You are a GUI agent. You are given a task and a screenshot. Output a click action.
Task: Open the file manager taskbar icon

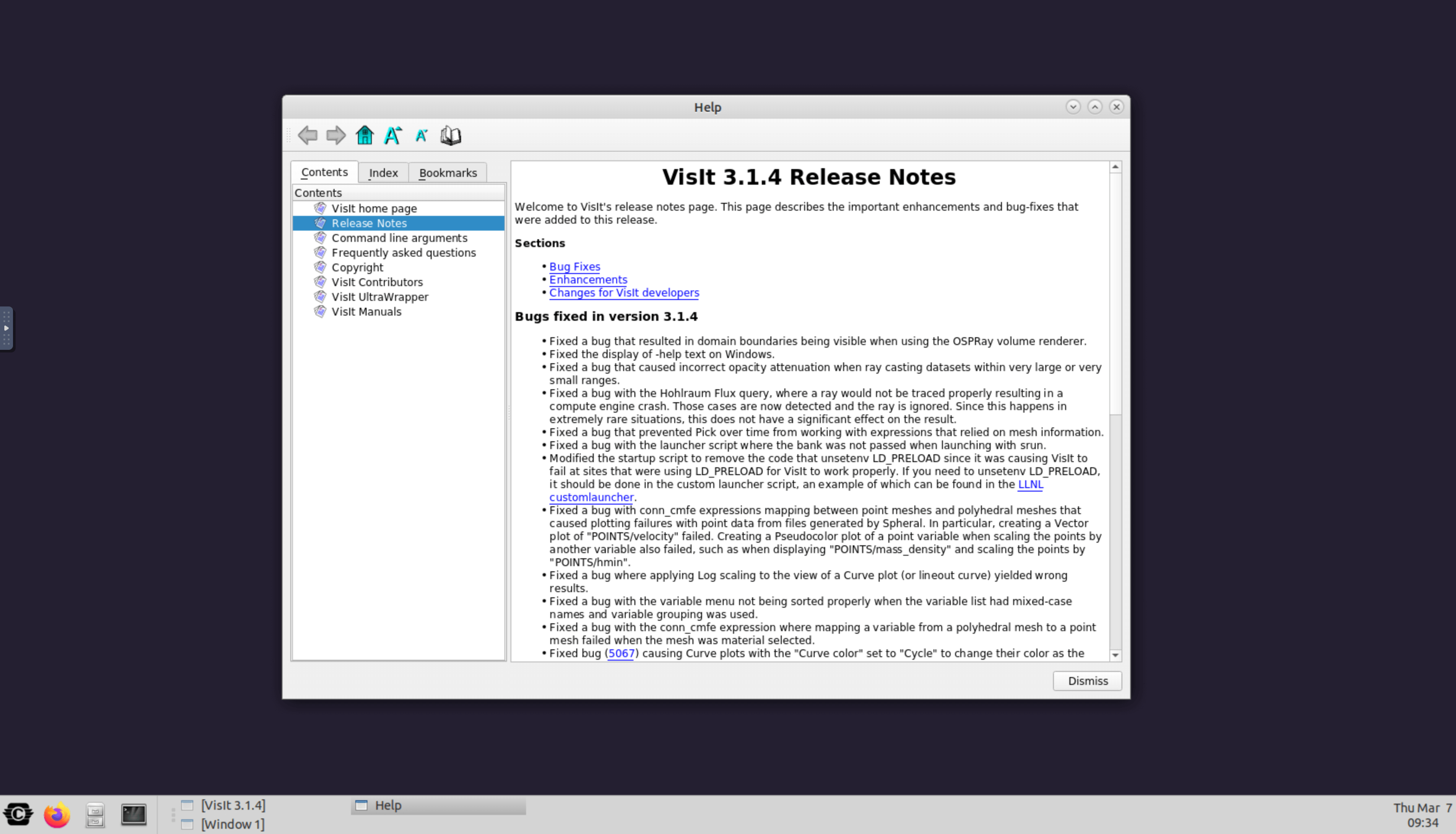95,814
